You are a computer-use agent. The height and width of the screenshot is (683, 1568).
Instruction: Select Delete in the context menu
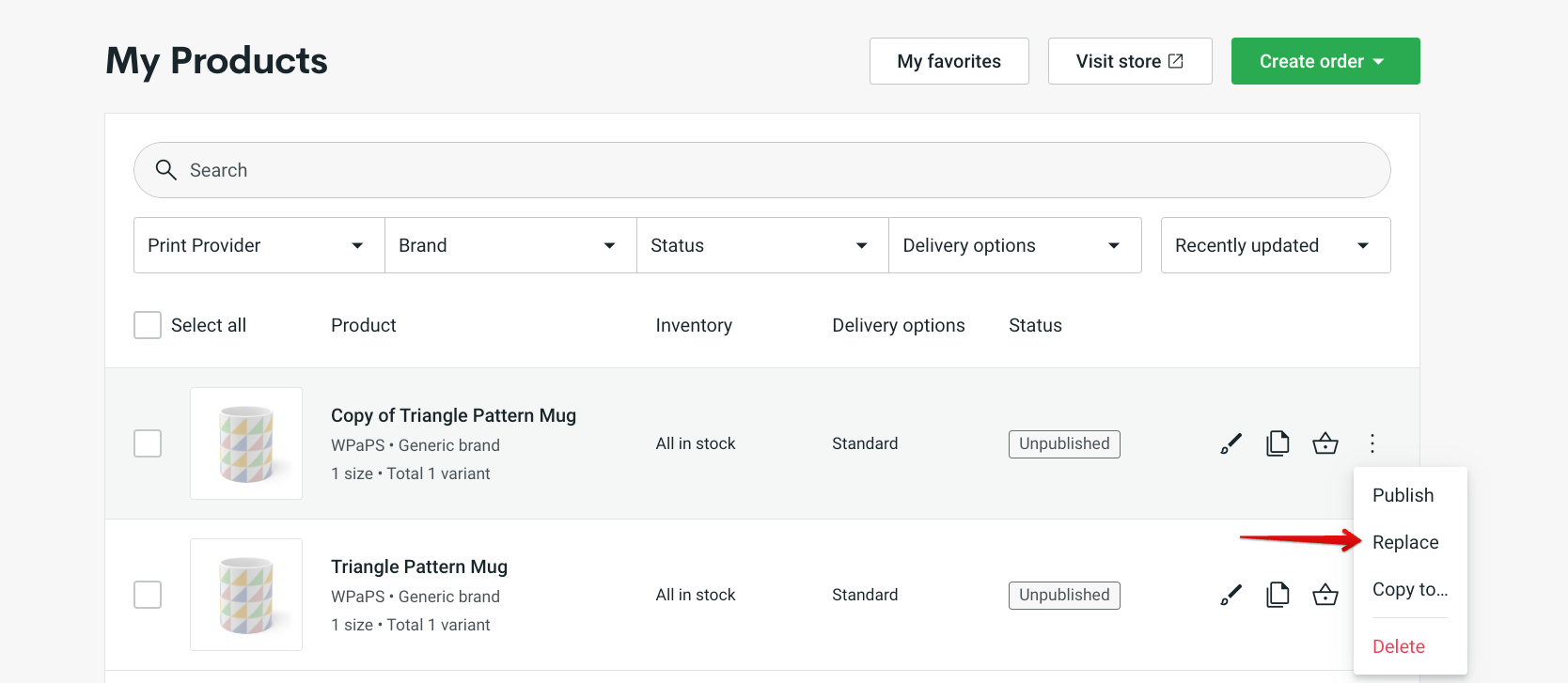coord(1399,646)
